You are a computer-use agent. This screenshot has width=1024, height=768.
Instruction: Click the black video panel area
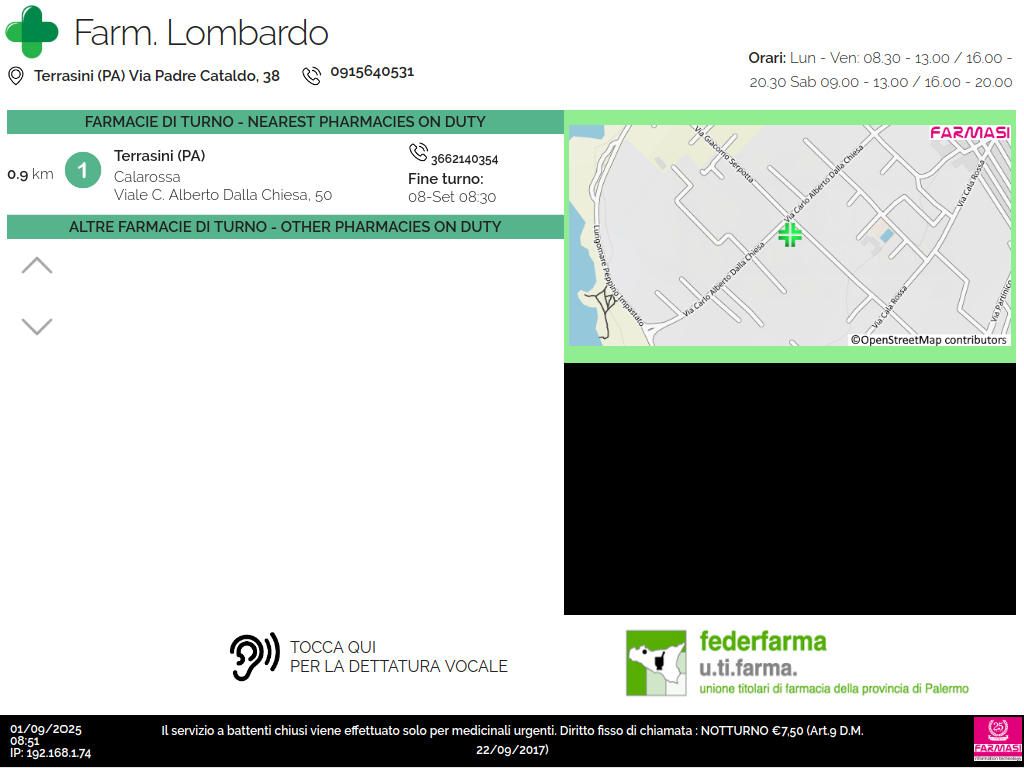coord(793,489)
